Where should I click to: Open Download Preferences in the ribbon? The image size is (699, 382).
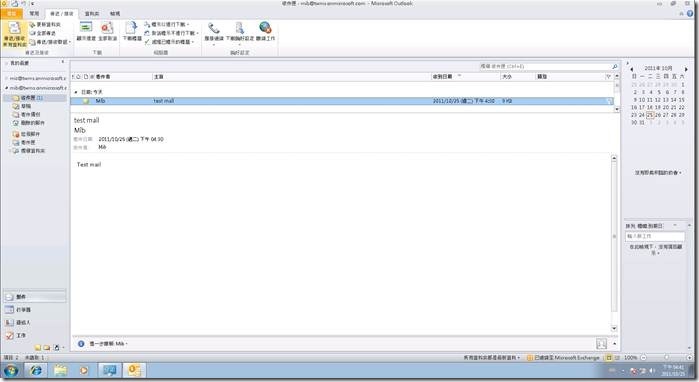(x=240, y=32)
